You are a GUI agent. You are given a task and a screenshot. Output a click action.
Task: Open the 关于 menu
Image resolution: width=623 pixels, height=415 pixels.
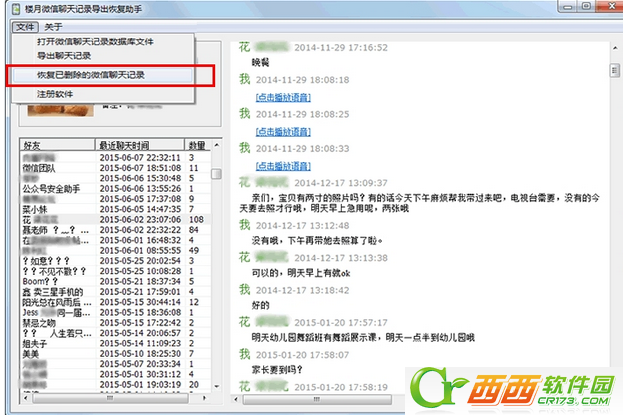[x=53, y=27]
